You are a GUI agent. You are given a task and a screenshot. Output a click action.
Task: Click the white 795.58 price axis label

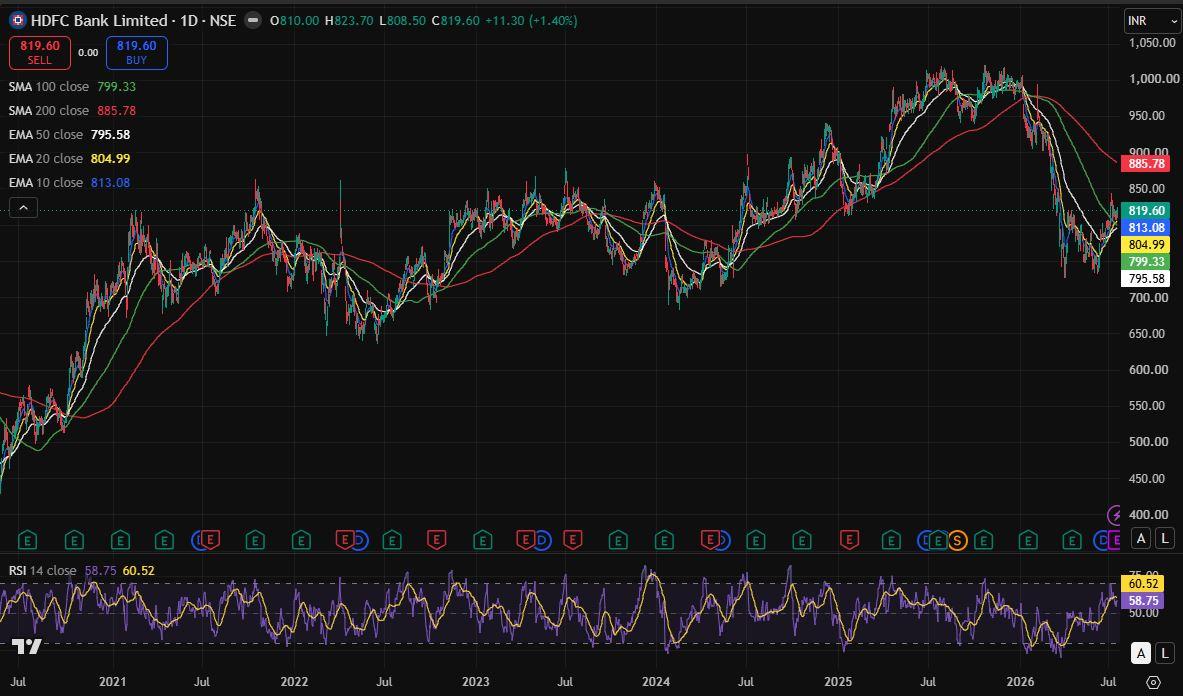pos(1146,279)
